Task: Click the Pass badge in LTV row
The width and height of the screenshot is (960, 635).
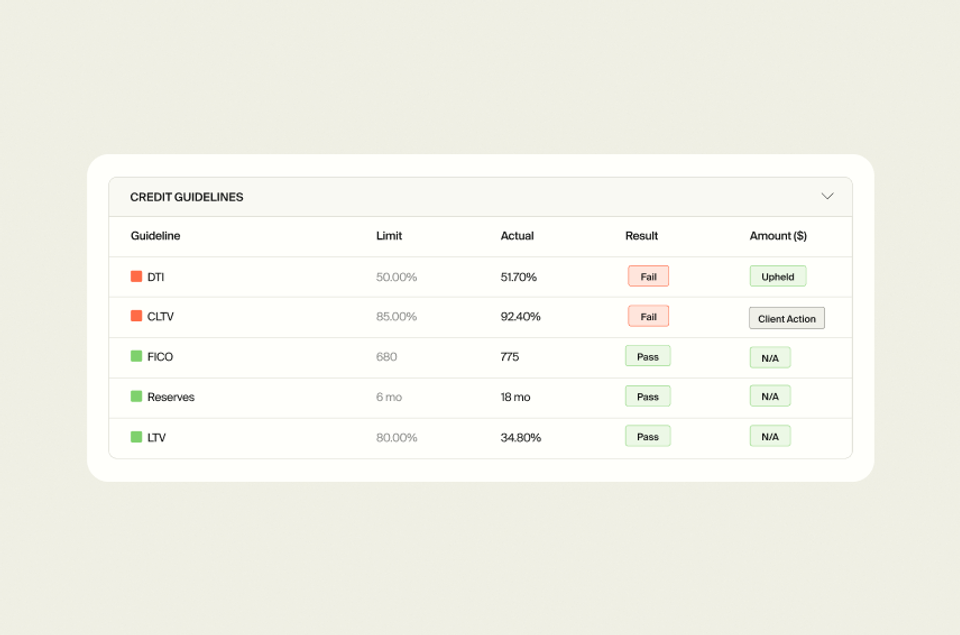Action: (648, 437)
